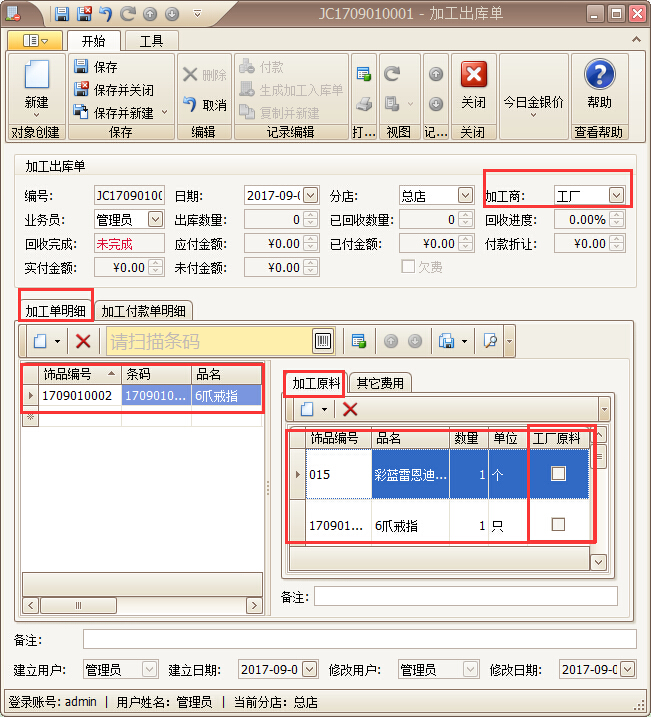Viewport: 651px width, 717px height.
Task: Open the 分店 dropdown list
Action: click(x=465, y=195)
